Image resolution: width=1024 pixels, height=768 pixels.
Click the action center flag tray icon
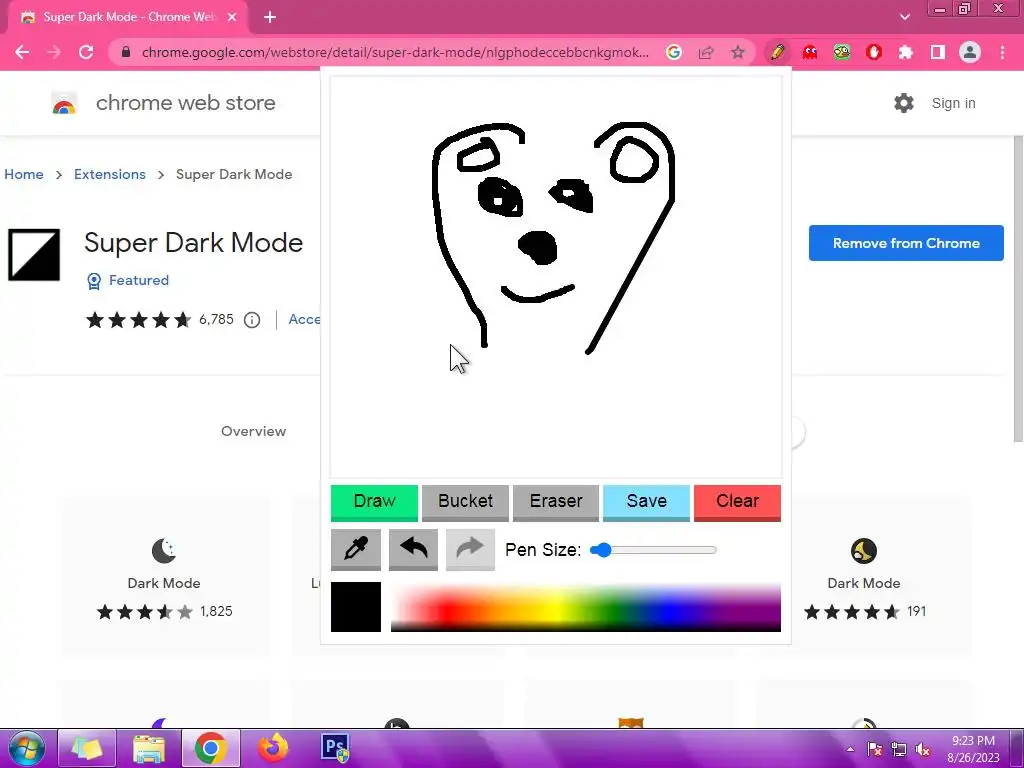[875, 750]
